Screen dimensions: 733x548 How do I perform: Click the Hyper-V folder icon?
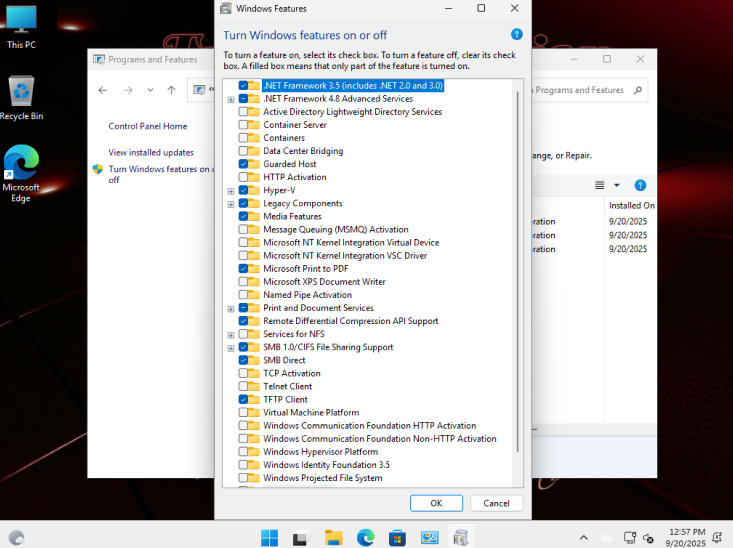(254, 190)
